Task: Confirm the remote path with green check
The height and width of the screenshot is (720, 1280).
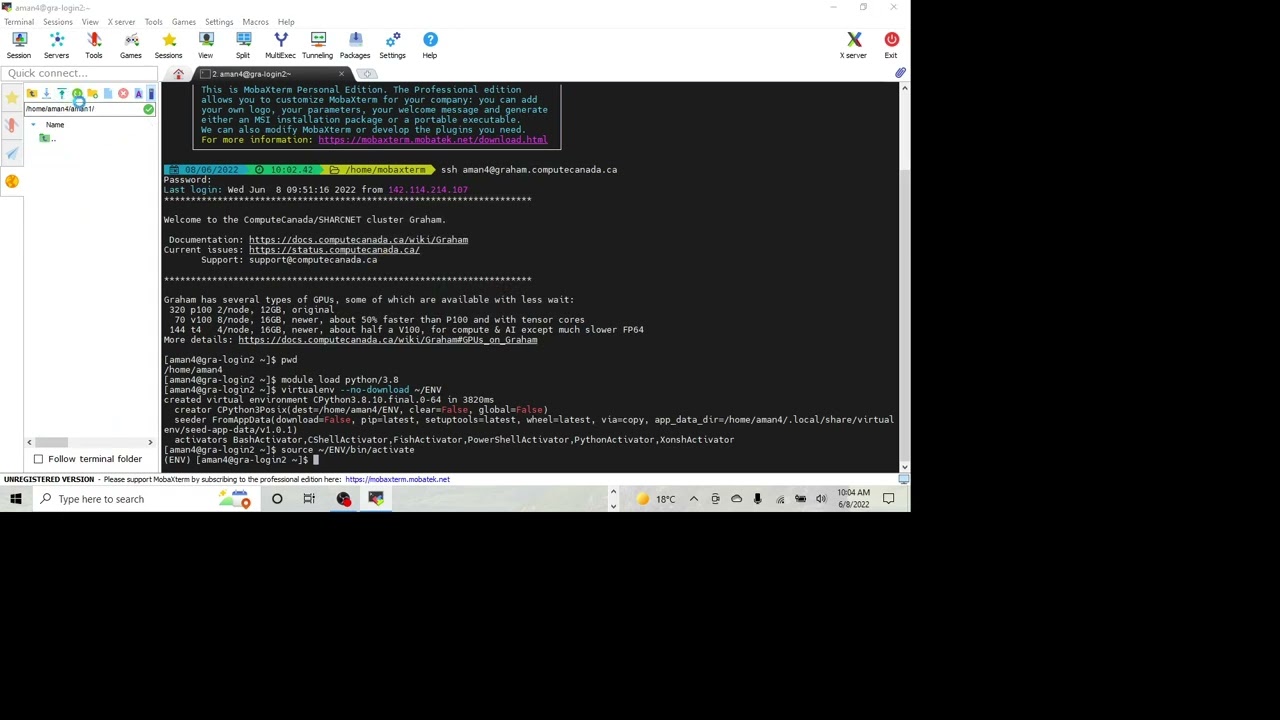Action: [x=148, y=109]
